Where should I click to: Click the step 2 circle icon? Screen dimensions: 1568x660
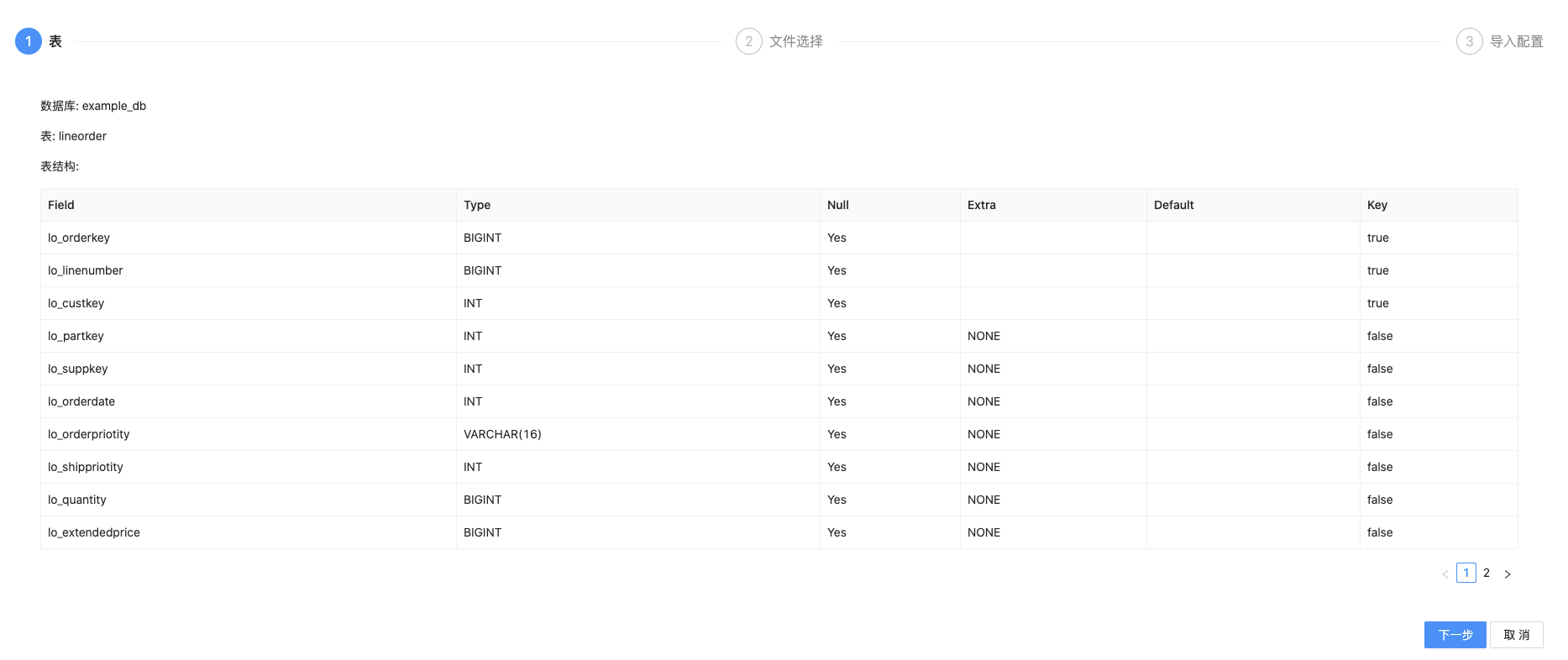click(749, 41)
